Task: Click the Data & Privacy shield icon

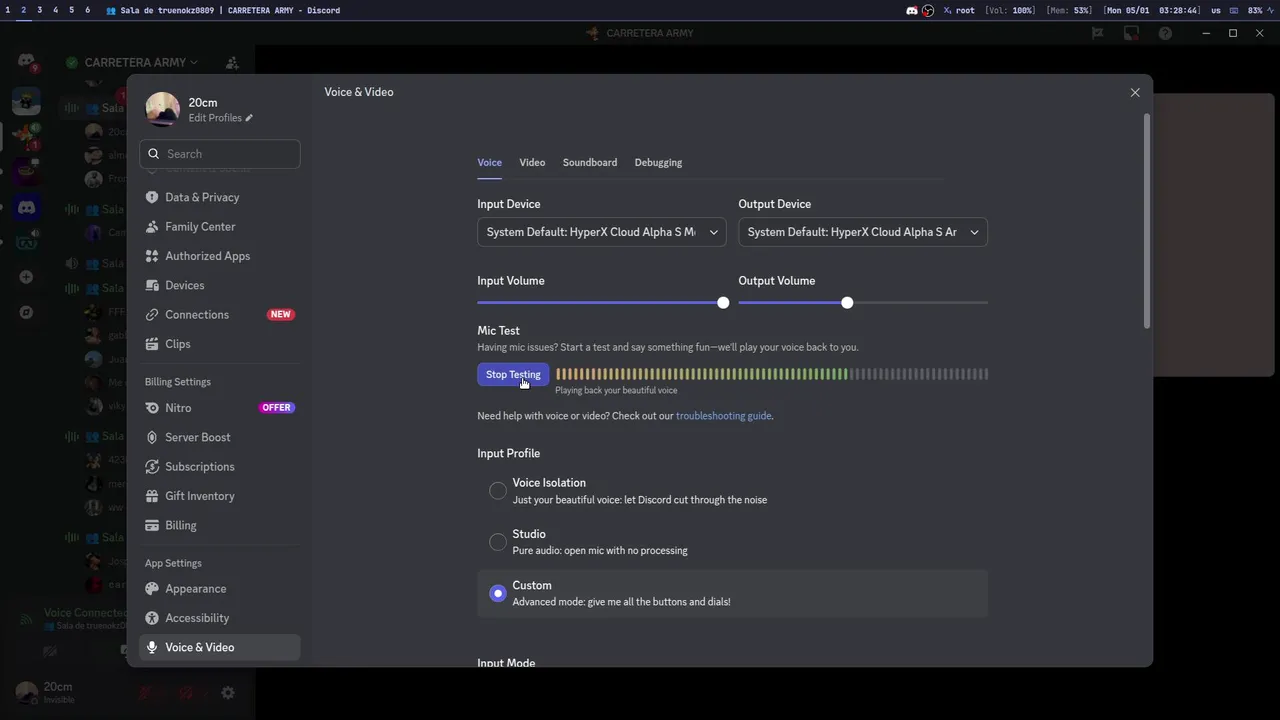Action: click(x=152, y=197)
